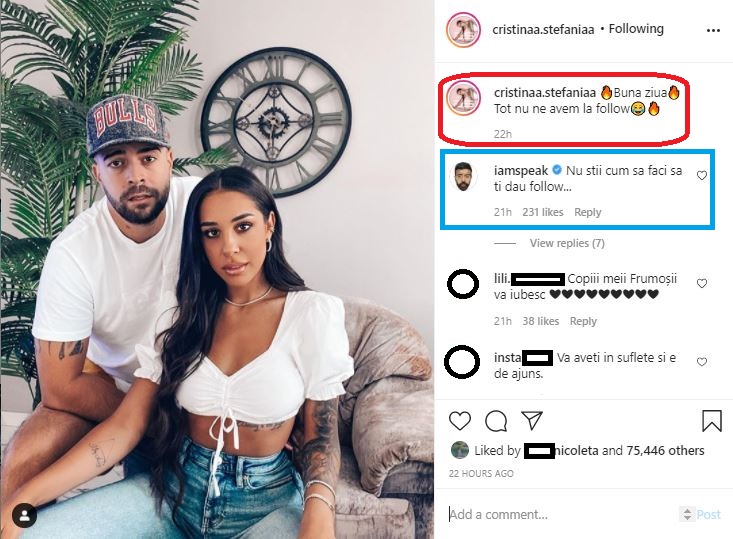Open the comment speech bubble icon
The image size is (733, 539).
496,421
